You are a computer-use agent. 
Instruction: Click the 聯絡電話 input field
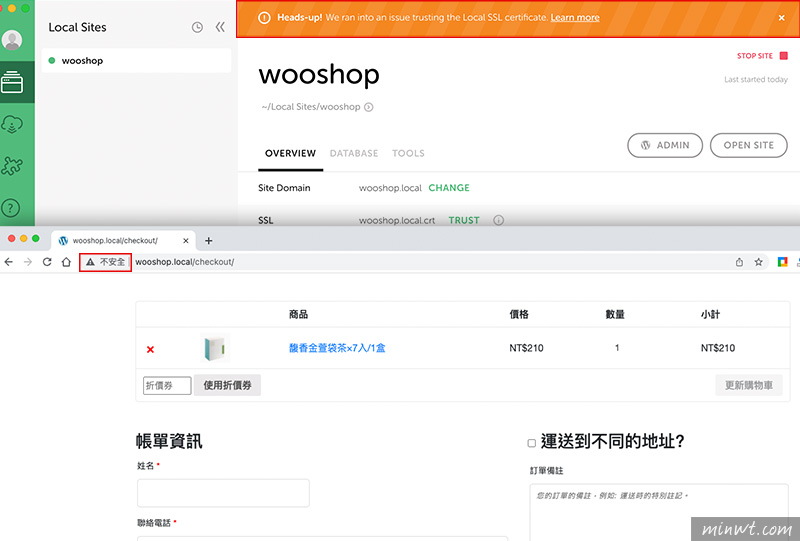click(x=322, y=538)
